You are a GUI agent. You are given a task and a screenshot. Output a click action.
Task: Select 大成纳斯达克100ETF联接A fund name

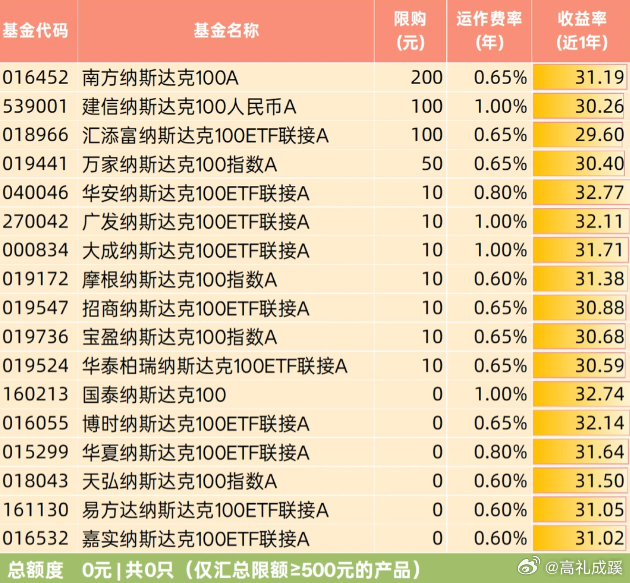196,251
